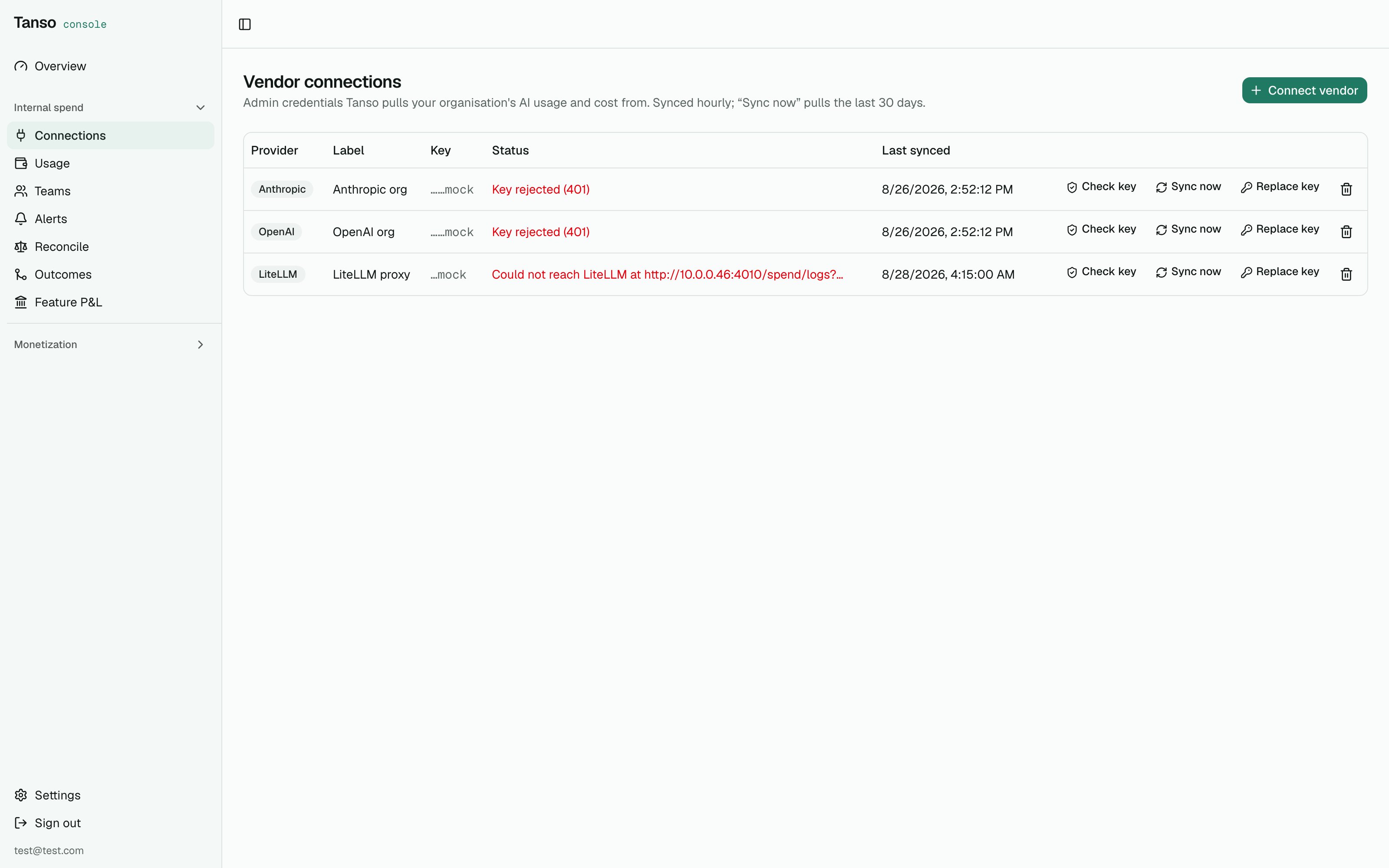Screen dimensions: 1389x868
Task: Toggle the sidebar panel icon
Action: tap(244, 24)
